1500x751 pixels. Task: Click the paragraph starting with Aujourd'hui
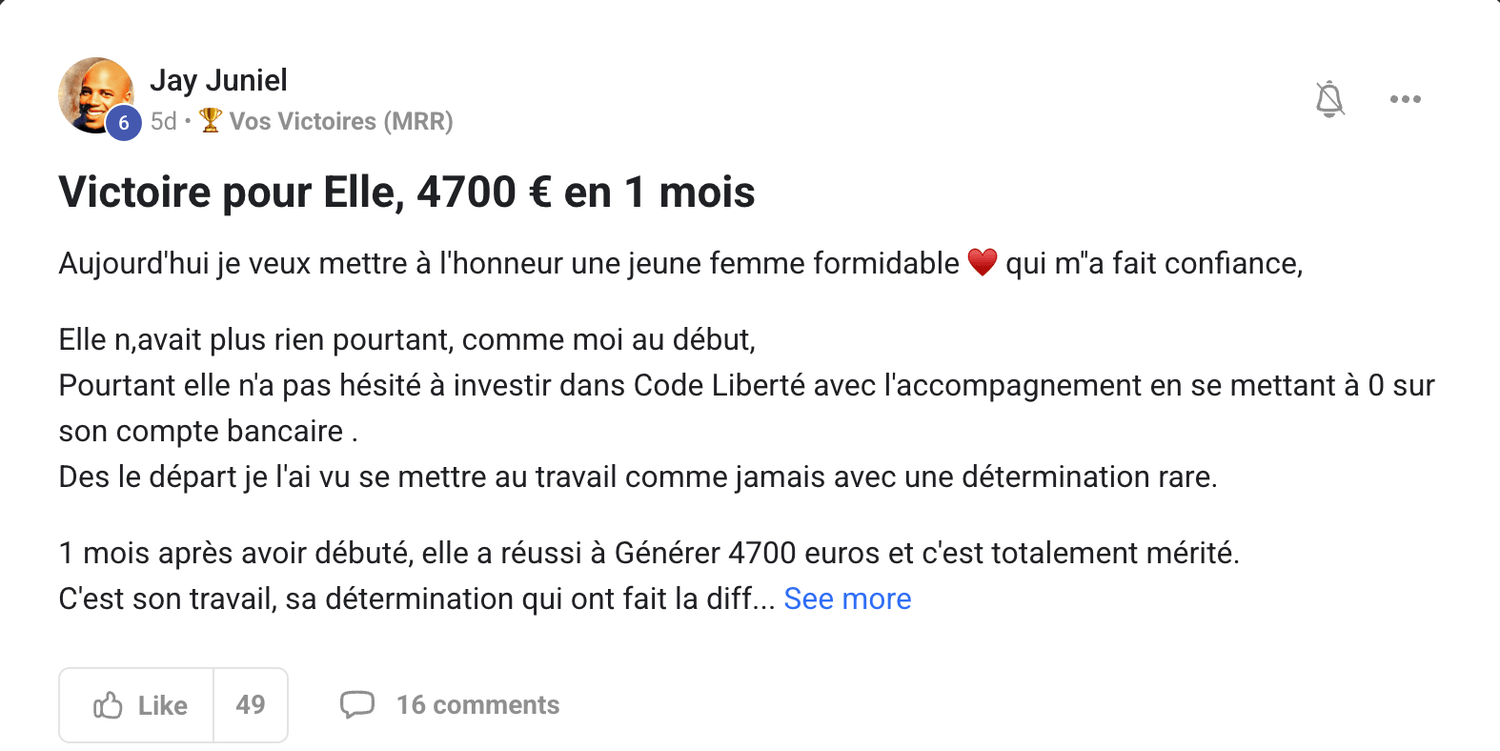(x=680, y=264)
